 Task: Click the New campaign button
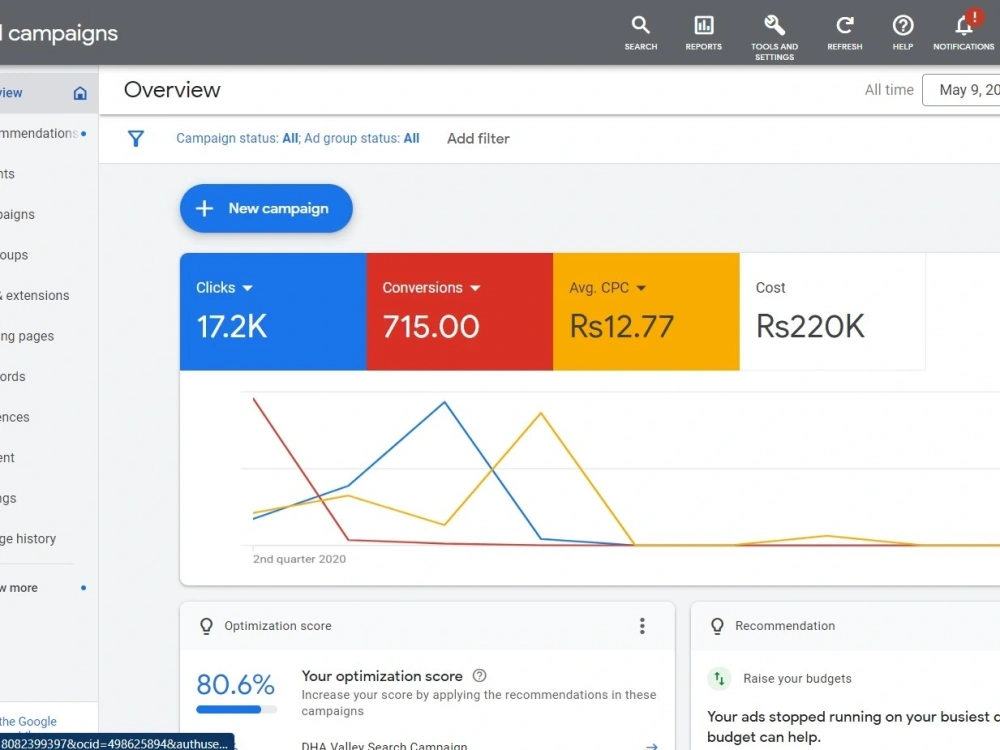point(266,209)
